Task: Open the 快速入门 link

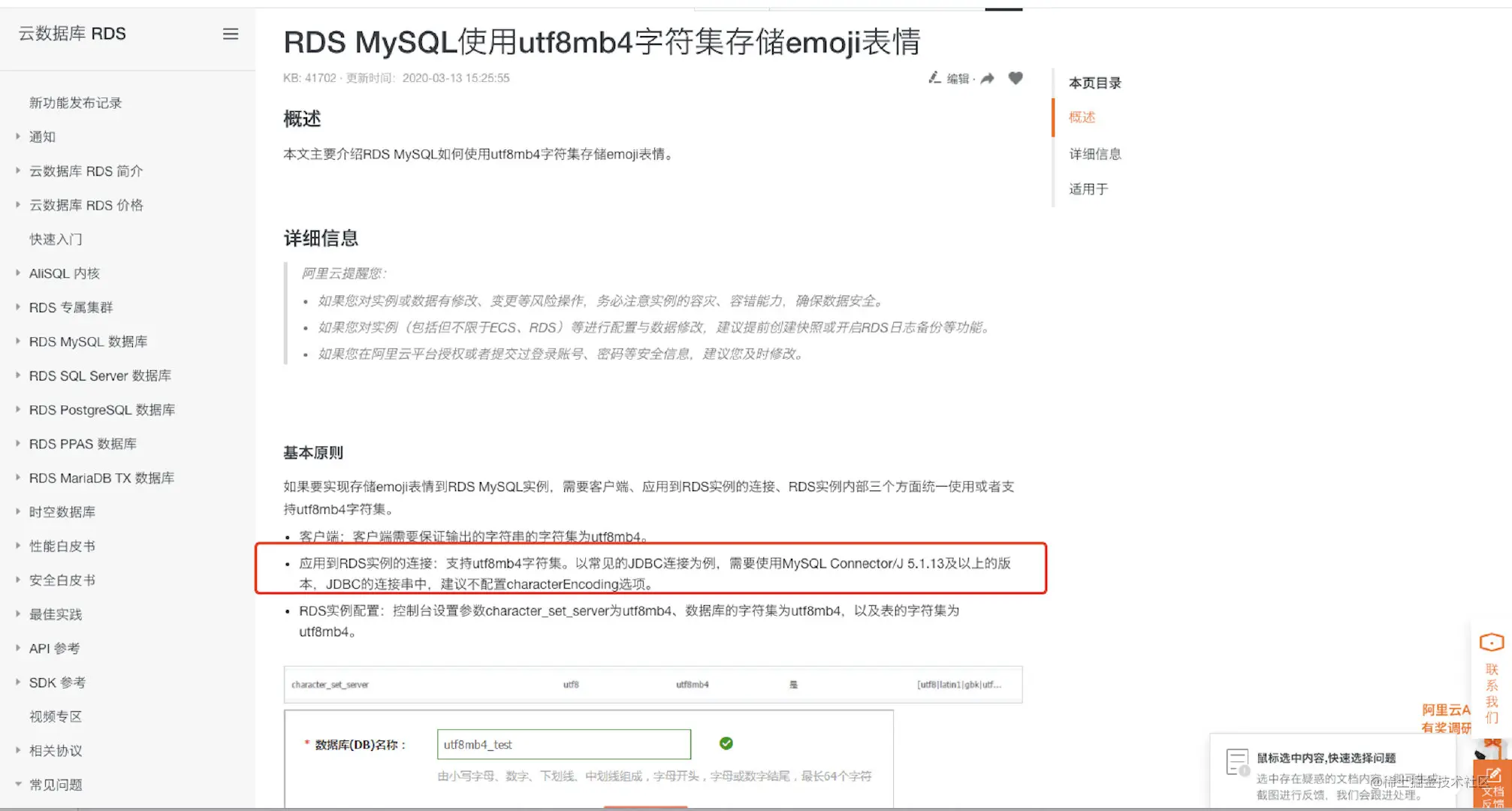Action: [x=56, y=239]
